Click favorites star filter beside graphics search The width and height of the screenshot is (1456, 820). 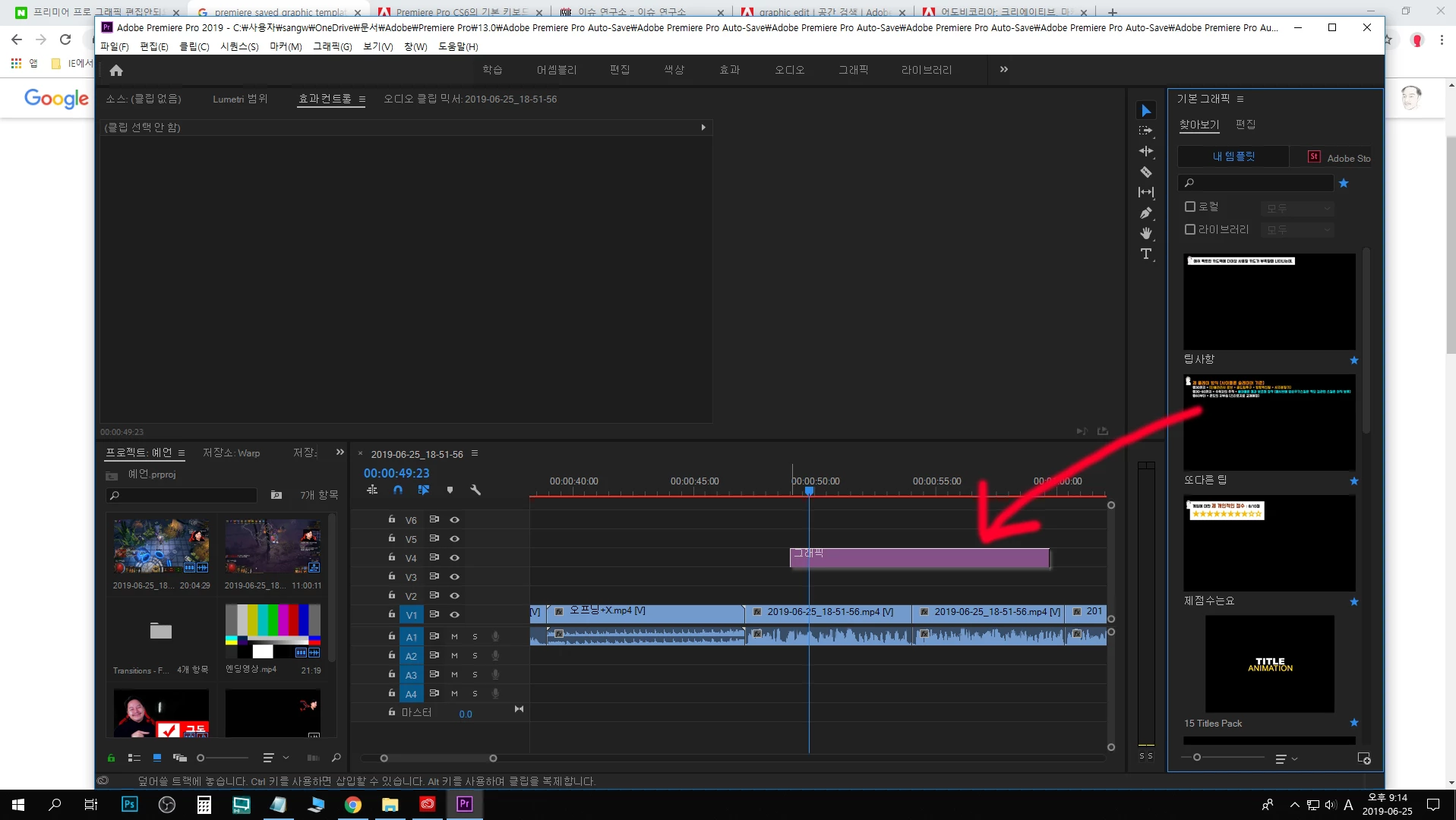(x=1344, y=183)
